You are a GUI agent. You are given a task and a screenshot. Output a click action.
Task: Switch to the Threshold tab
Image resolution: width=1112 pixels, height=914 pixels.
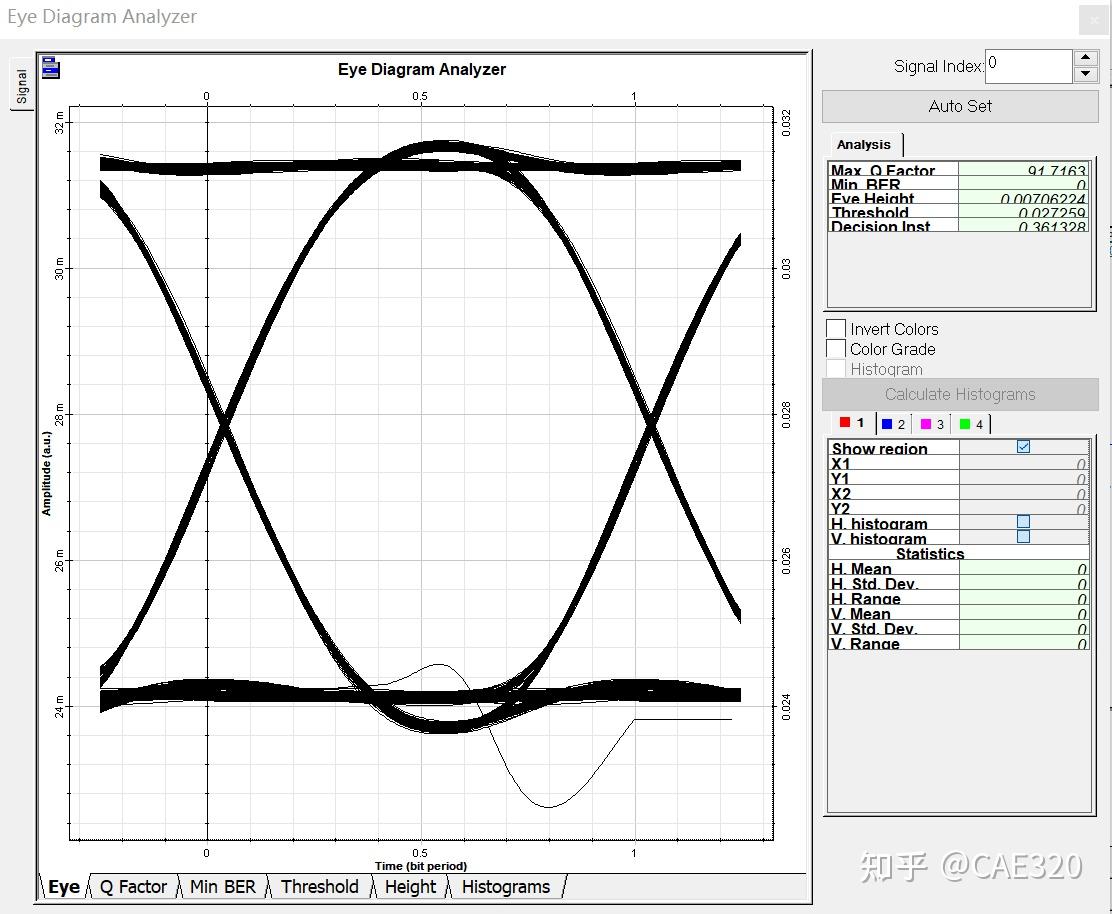[x=319, y=887]
